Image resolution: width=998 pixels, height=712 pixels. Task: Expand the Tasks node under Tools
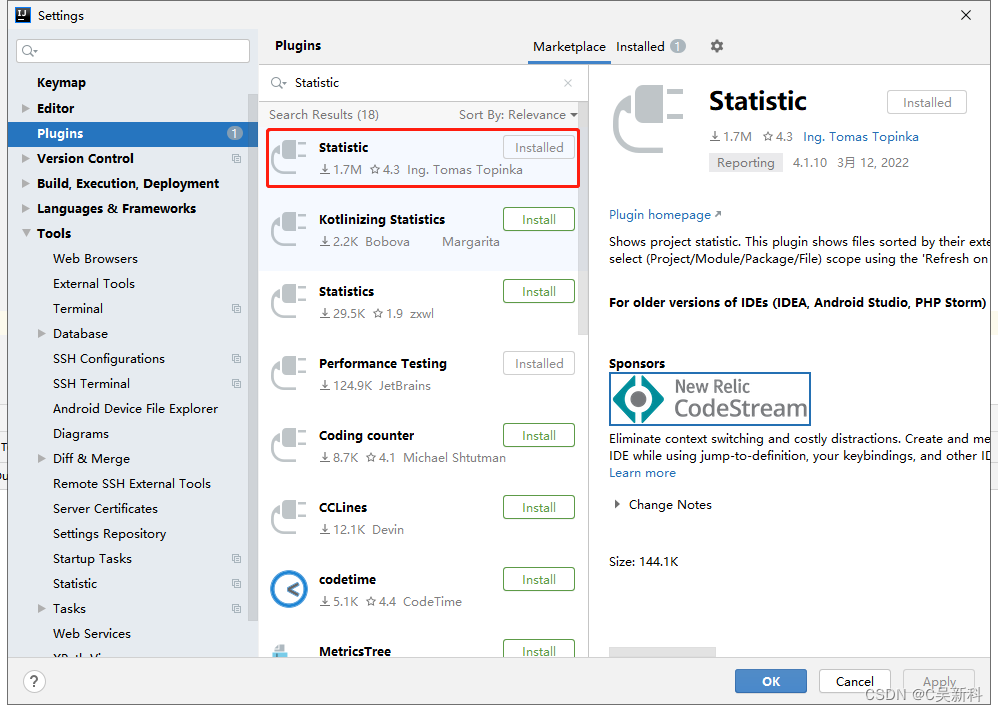[x=41, y=609]
